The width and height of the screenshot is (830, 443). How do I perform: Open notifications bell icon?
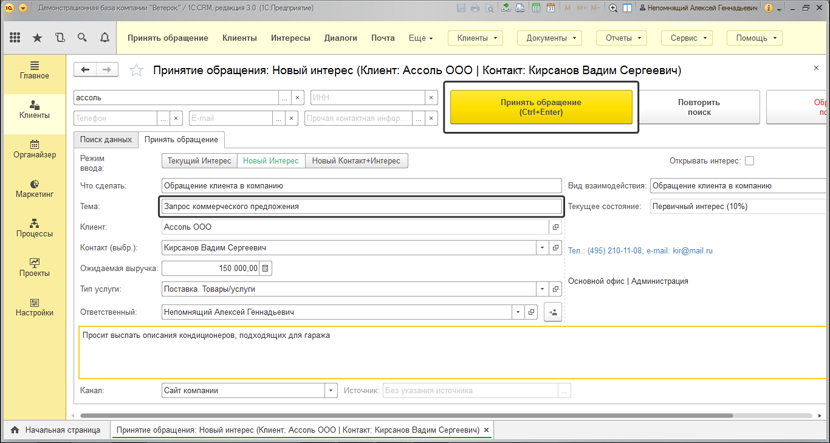click(105, 38)
